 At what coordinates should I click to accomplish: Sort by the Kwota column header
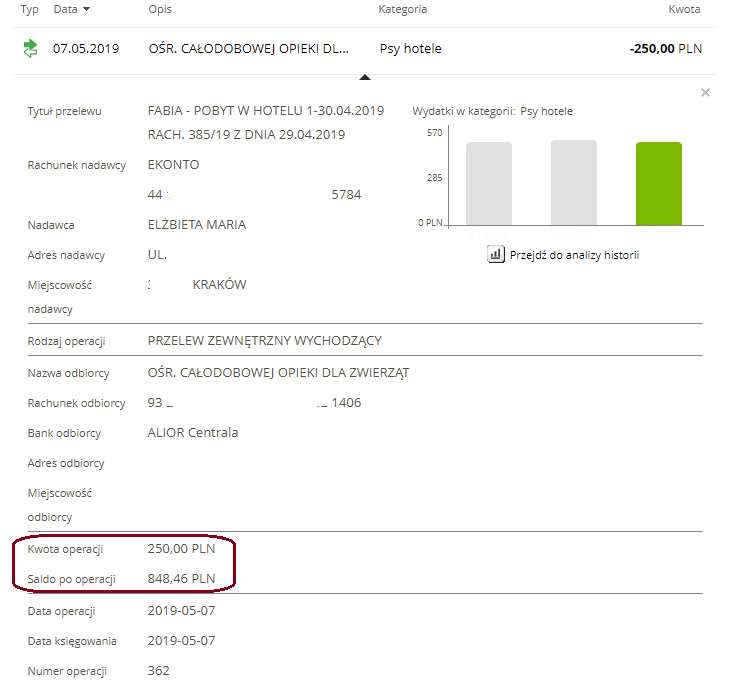(x=684, y=10)
